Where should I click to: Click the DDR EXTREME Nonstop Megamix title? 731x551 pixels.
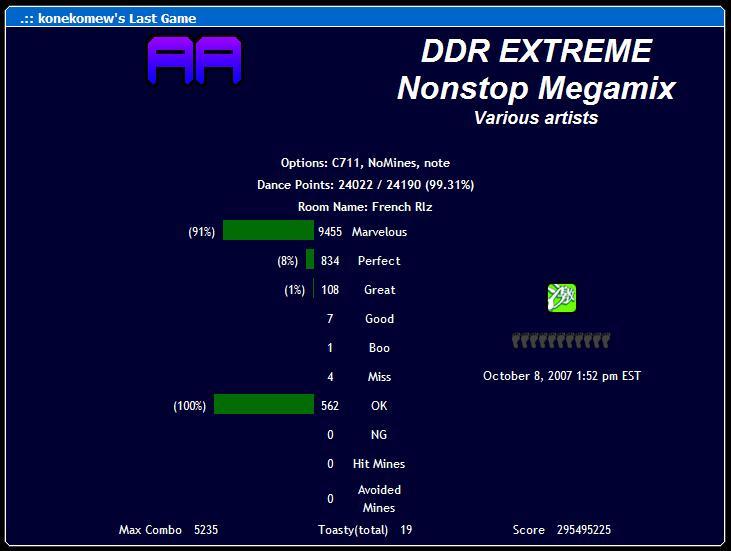536,70
